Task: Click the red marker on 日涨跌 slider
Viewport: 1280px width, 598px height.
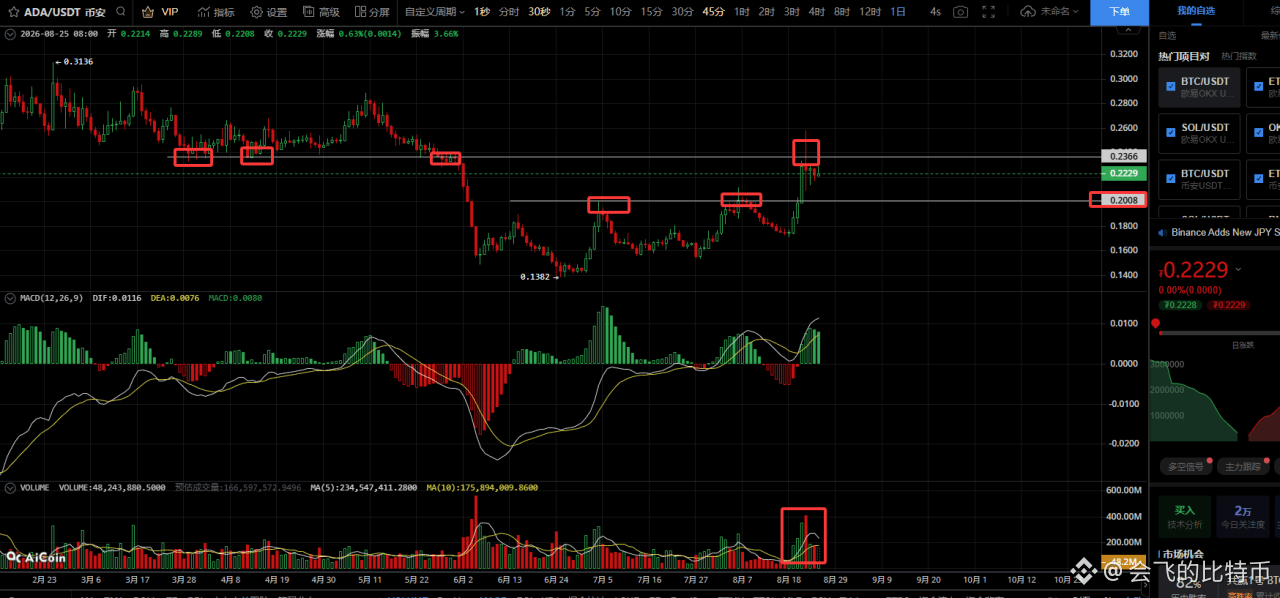Action: 1156,323
